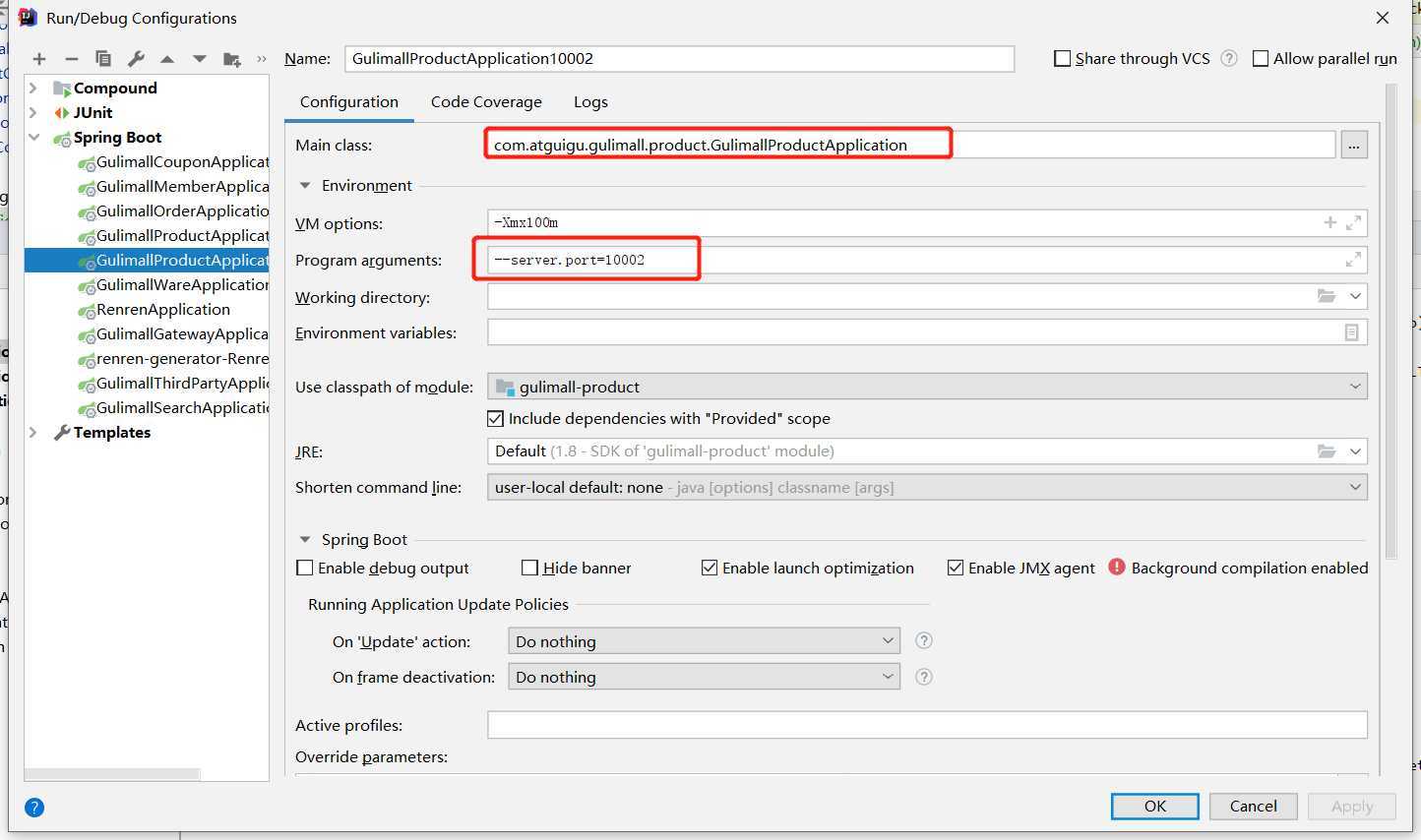Open edit defaults via the wrench icon
Viewport: 1421px width, 840px height.
pyautogui.click(x=136, y=59)
